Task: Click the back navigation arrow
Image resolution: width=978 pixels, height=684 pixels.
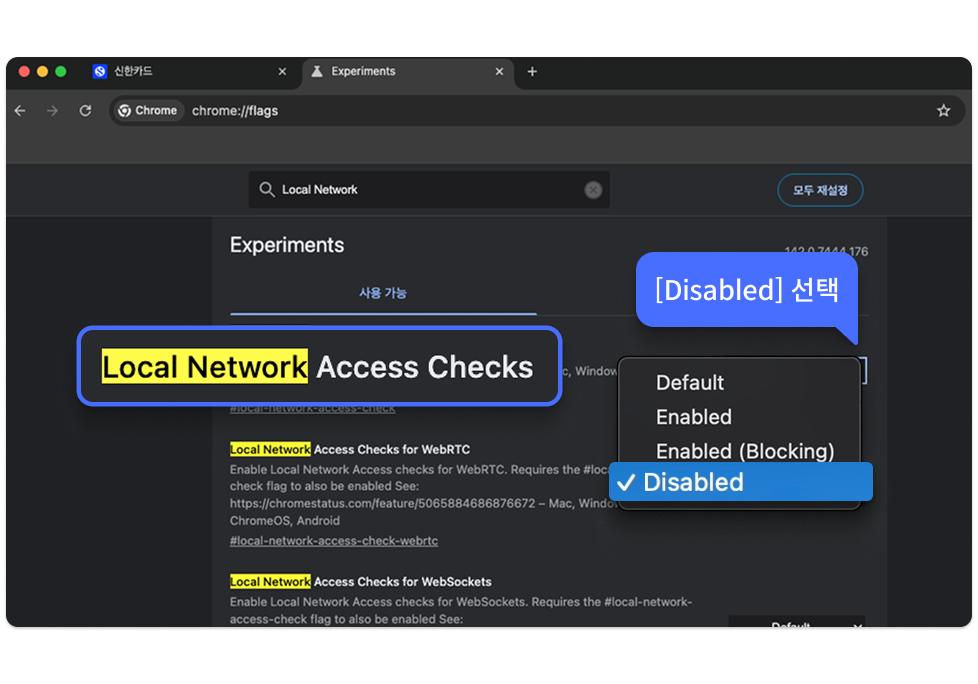Action: tap(20, 111)
